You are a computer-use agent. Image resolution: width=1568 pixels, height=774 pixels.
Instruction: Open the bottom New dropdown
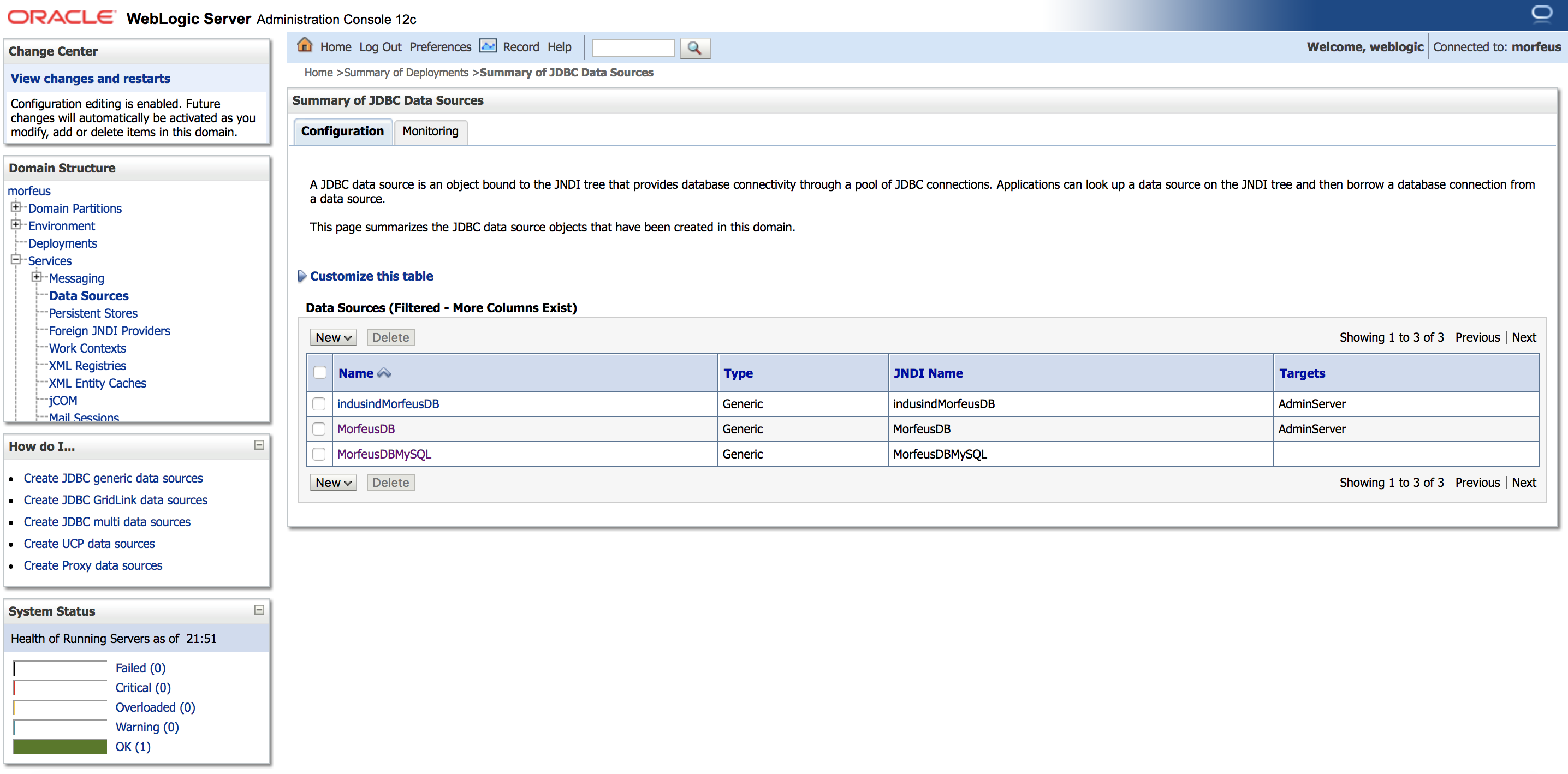tap(333, 483)
